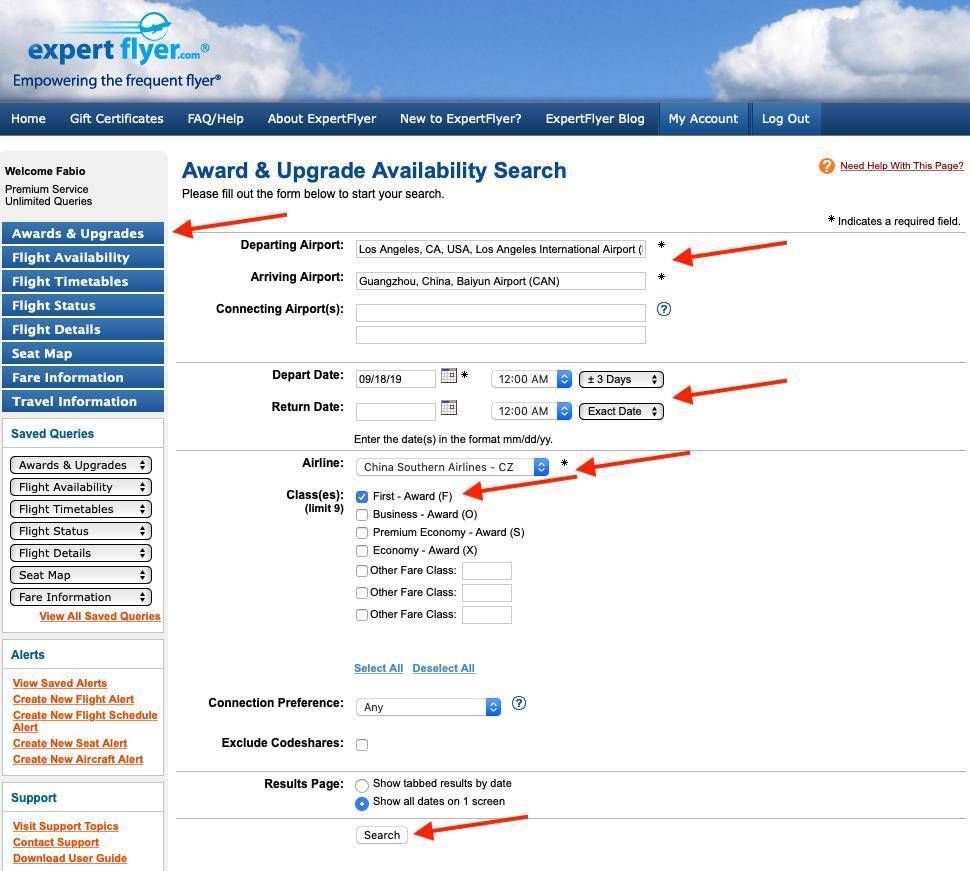Image resolution: width=970 pixels, height=871 pixels.
Task: Select Flight Status sidebar item
Action: click(x=83, y=306)
